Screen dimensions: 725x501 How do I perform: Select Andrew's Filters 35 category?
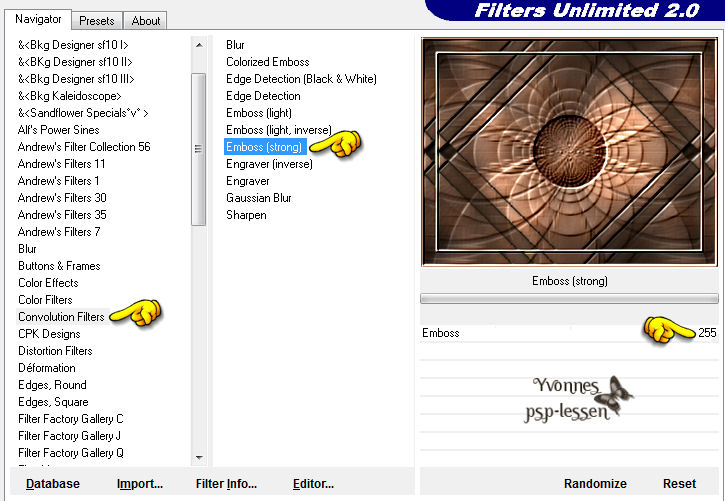pos(62,215)
